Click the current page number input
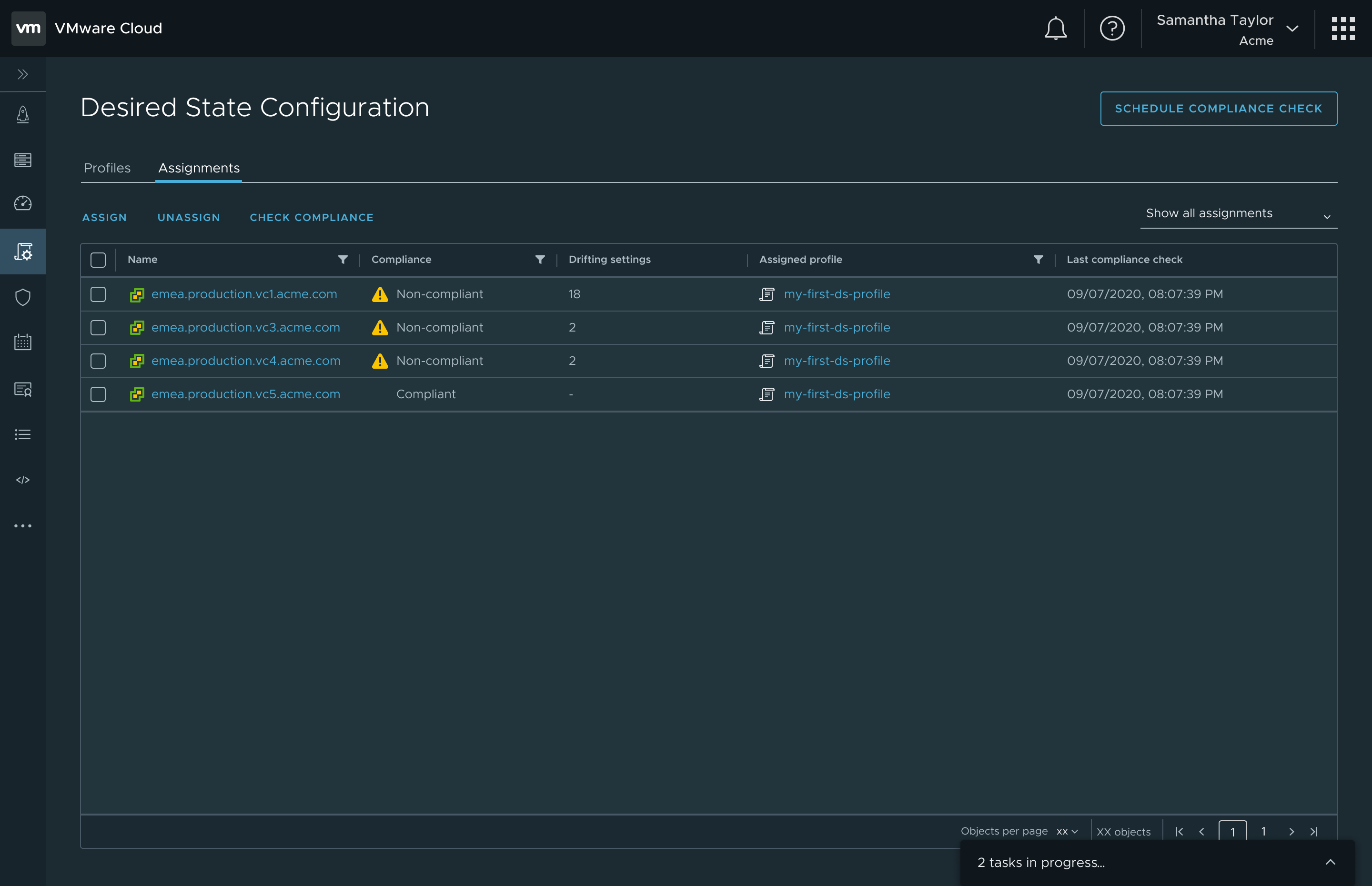The width and height of the screenshot is (1372, 886). (1233, 831)
